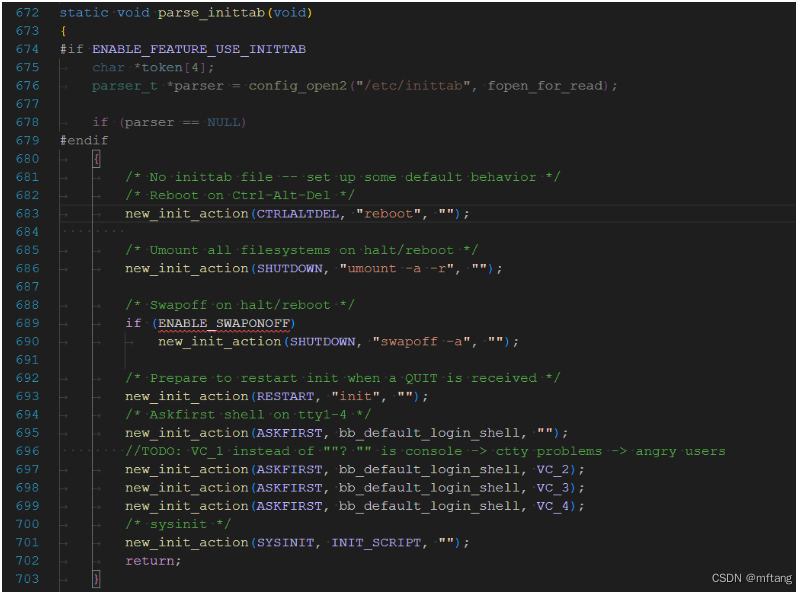Viewport: 808px width, 595px height.
Task: Select the SYSINIT constant on line 701
Action: tap(286, 542)
